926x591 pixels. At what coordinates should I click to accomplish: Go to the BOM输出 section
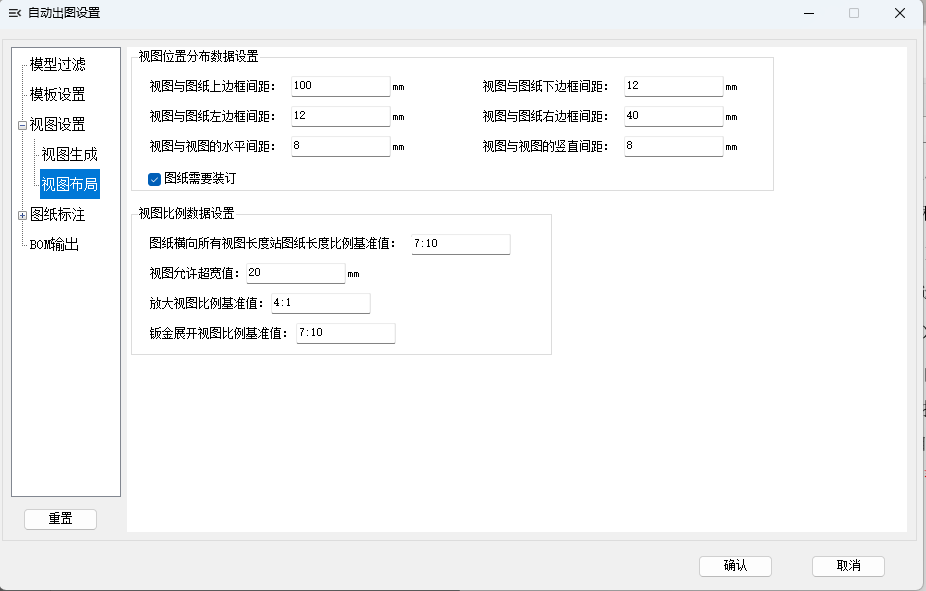point(54,245)
